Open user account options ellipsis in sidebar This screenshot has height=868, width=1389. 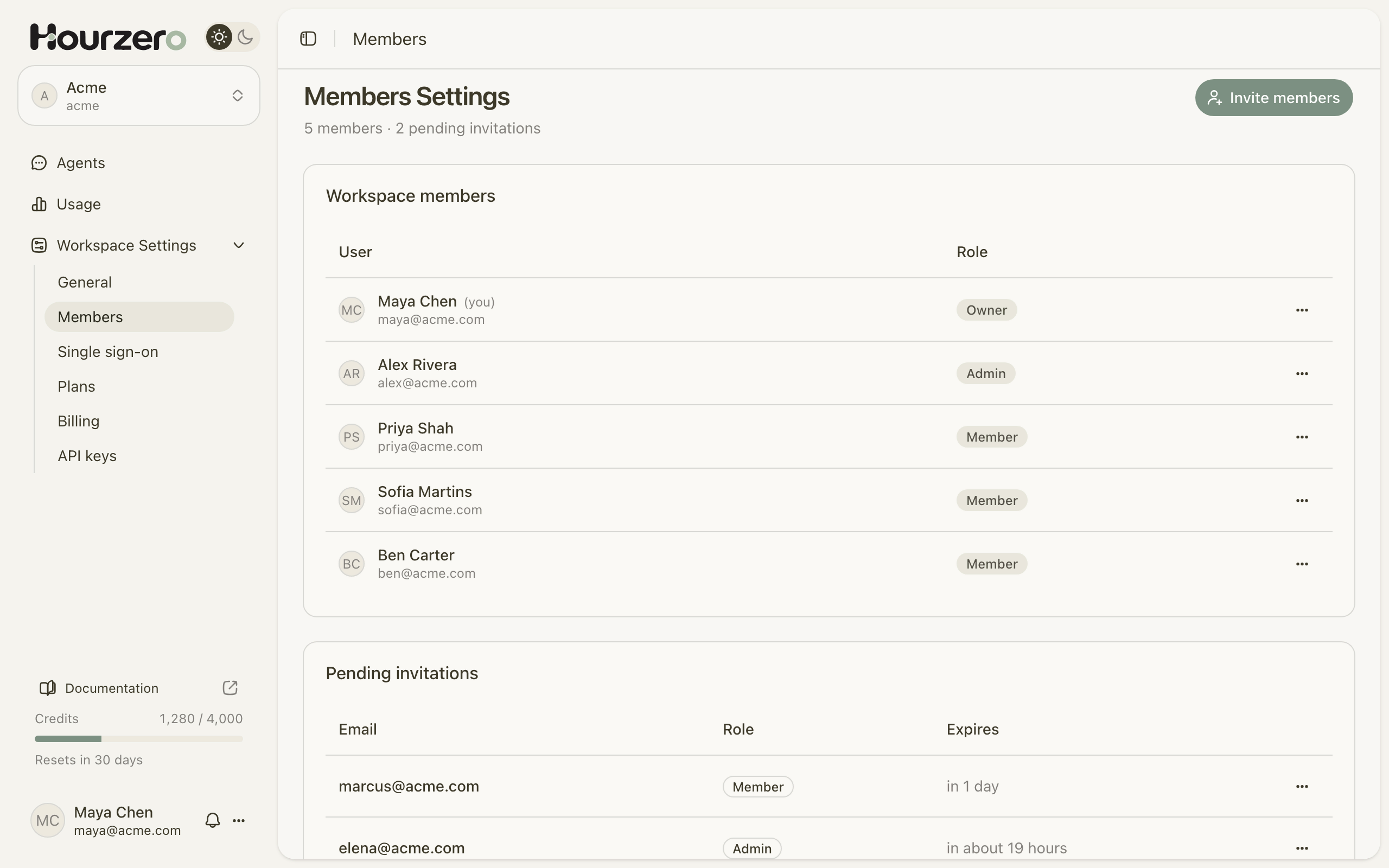[239, 821]
